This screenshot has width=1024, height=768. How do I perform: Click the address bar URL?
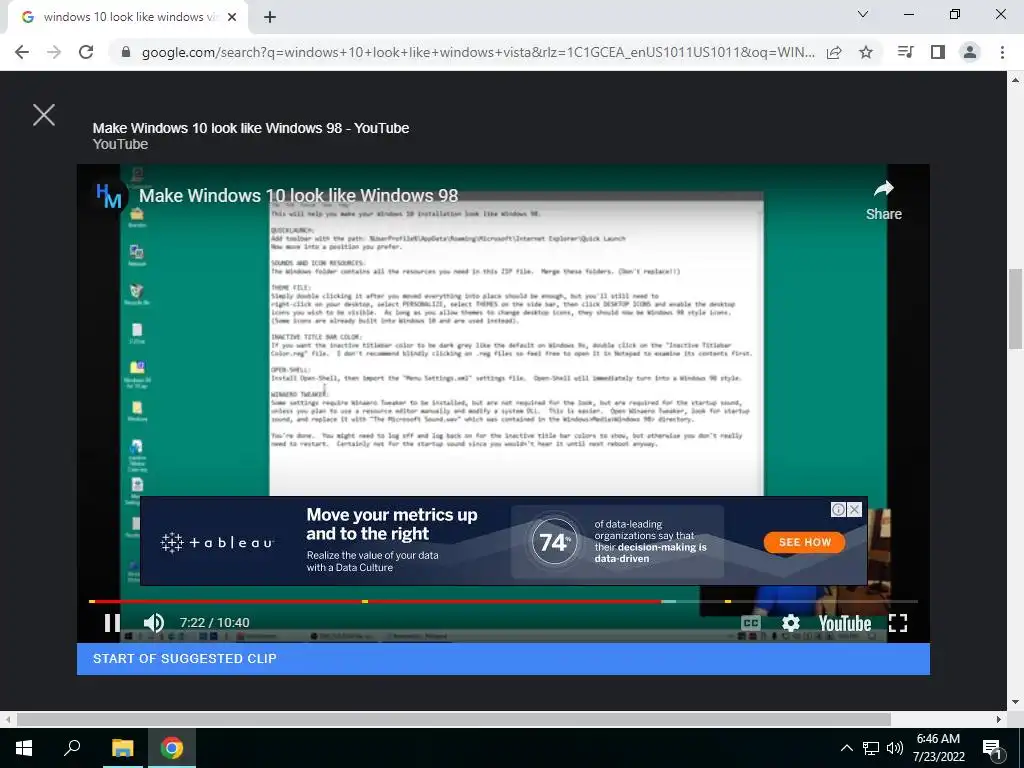478,52
